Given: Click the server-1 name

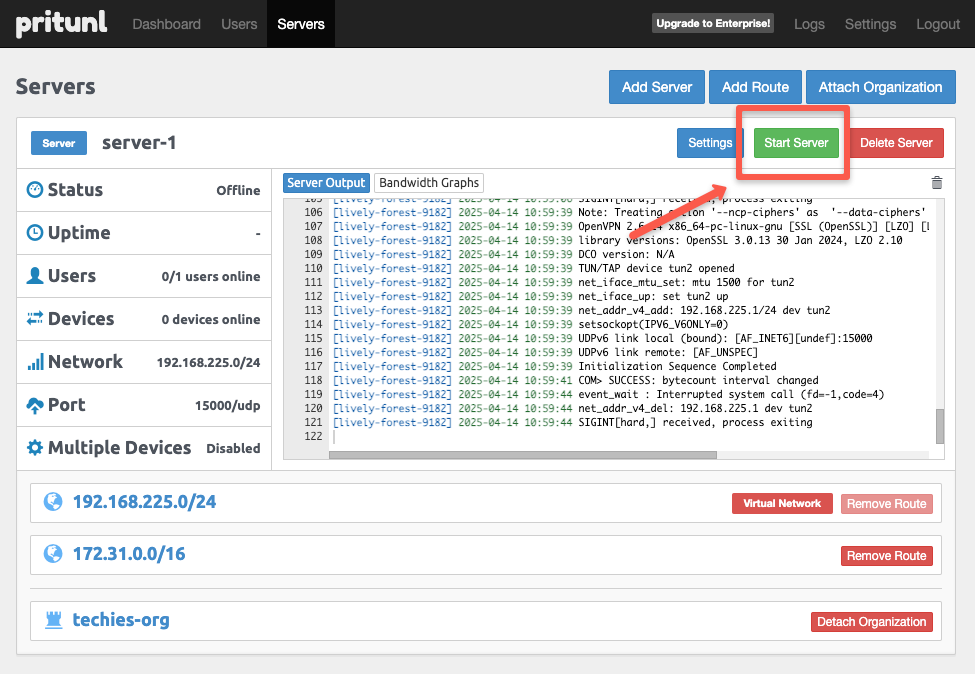Looking at the screenshot, I should (139, 143).
